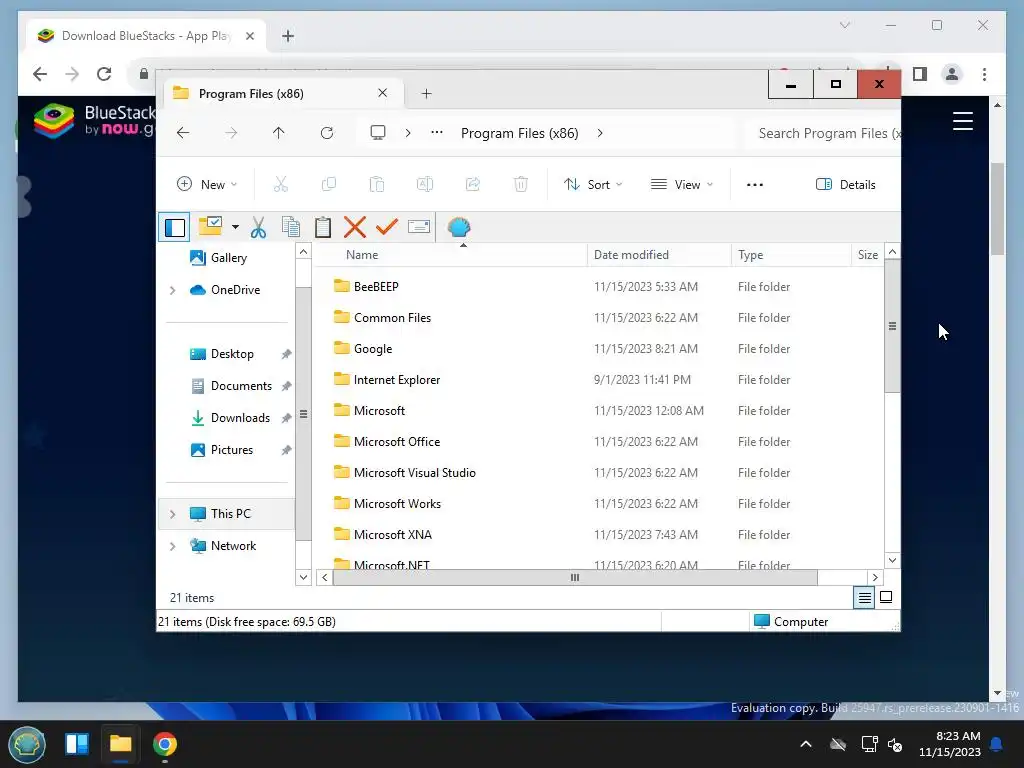The height and width of the screenshot is (768, 1024).
Task: Click the red X Delete icon
Action: pos(355,227)
